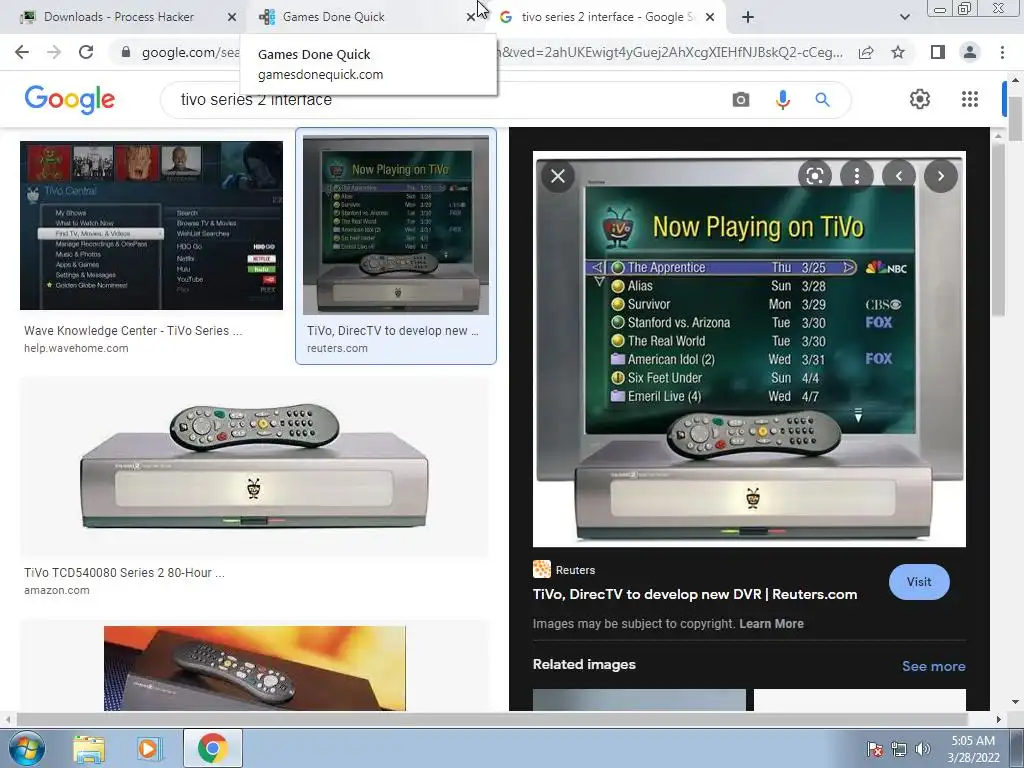Screen dimensions: 1024x768
Task: Go back to the previous page
Action: pos(22,52)
